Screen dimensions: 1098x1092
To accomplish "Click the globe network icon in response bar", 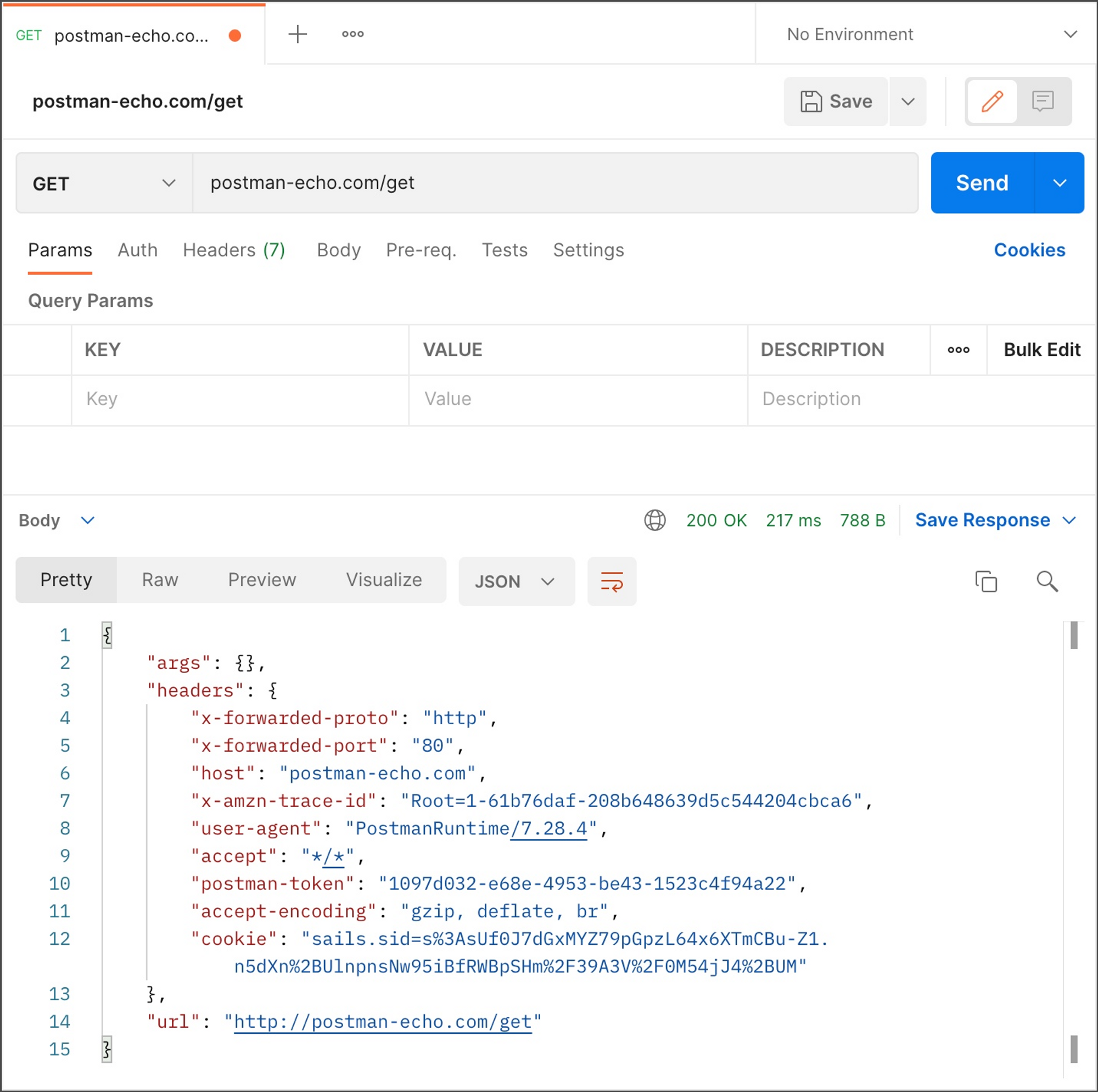I will 655,520.
